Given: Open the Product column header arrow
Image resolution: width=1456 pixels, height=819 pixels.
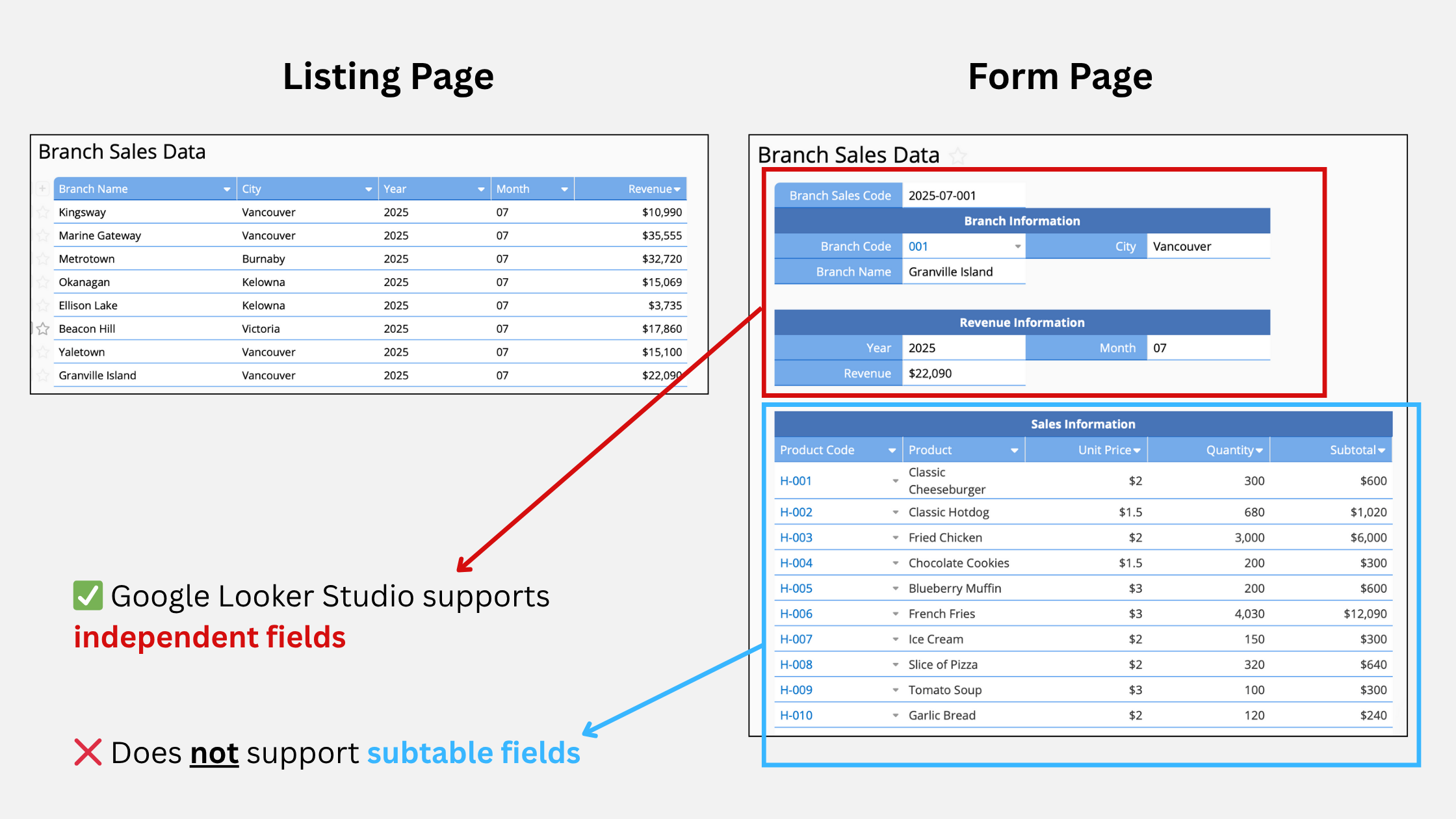Looking at the screenshot, I should coord(1014,450).
